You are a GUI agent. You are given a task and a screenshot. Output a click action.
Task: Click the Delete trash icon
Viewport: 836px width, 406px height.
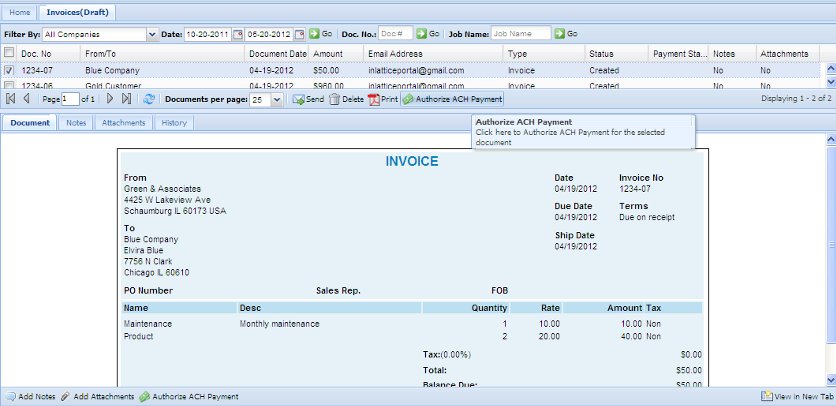[335, 100]
